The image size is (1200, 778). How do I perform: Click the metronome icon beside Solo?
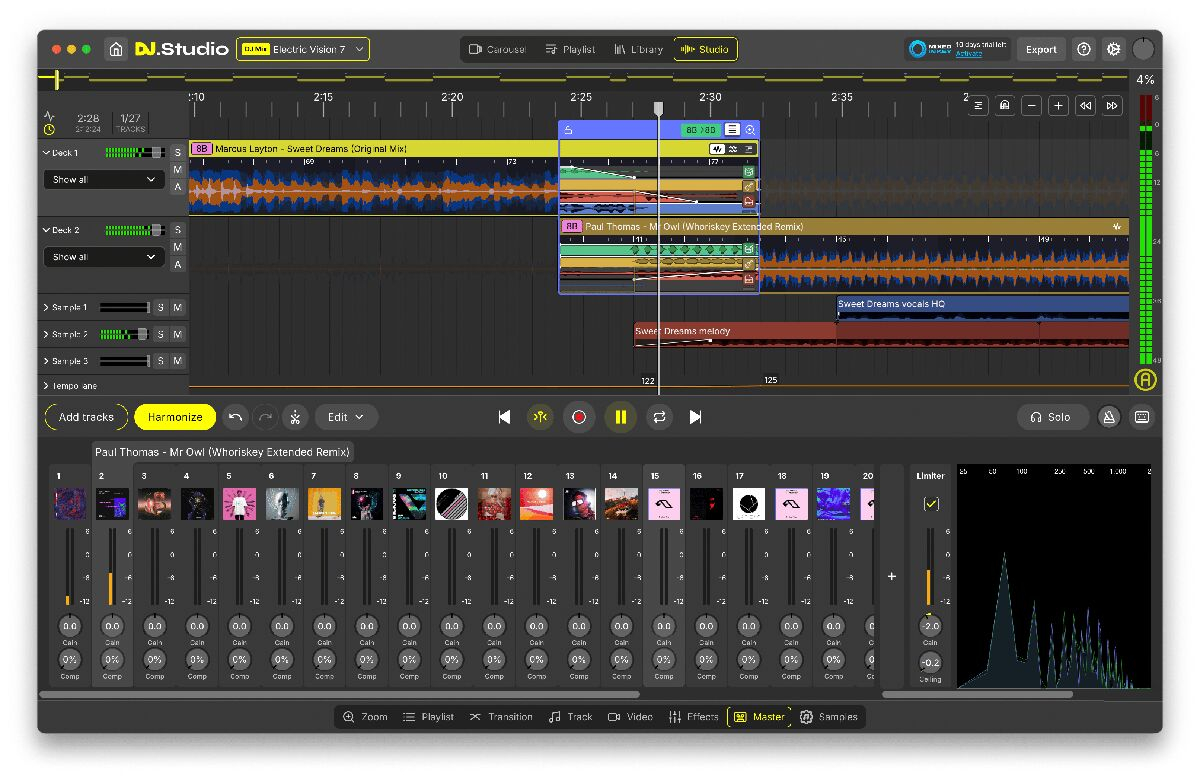point(1108,417)
